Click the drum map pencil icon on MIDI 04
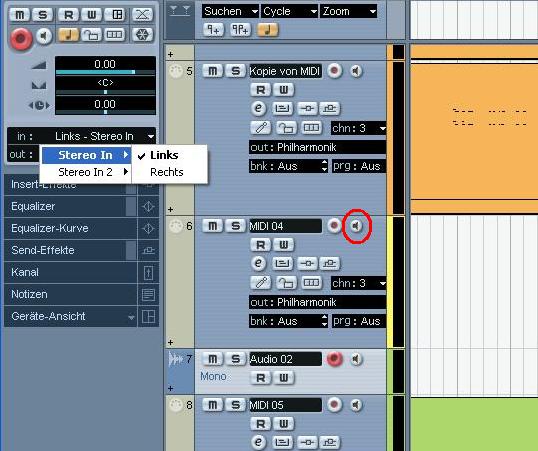The image size is (538, 451). [x=260, y=283]
